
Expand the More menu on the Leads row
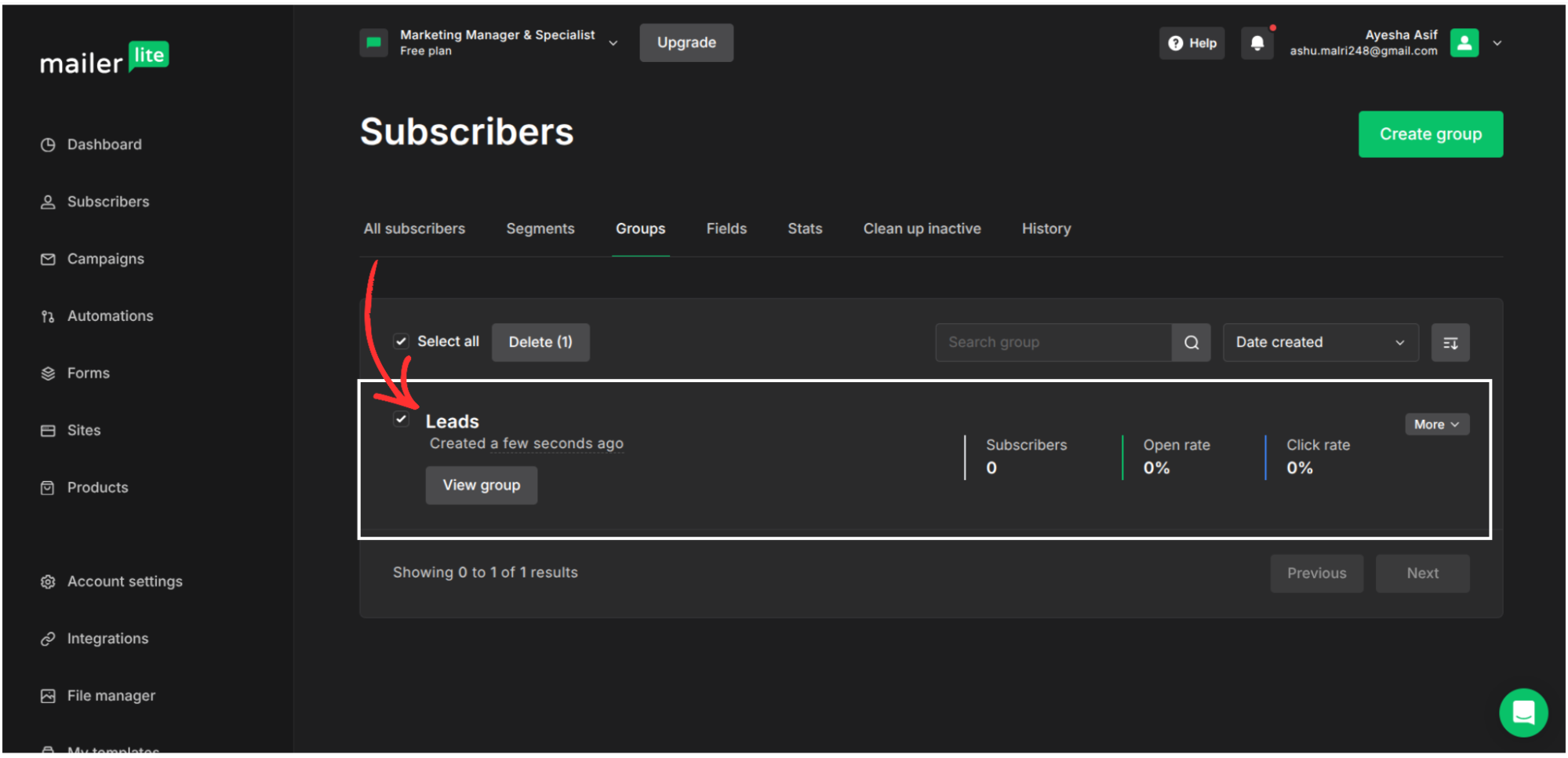pos(1436,424)
